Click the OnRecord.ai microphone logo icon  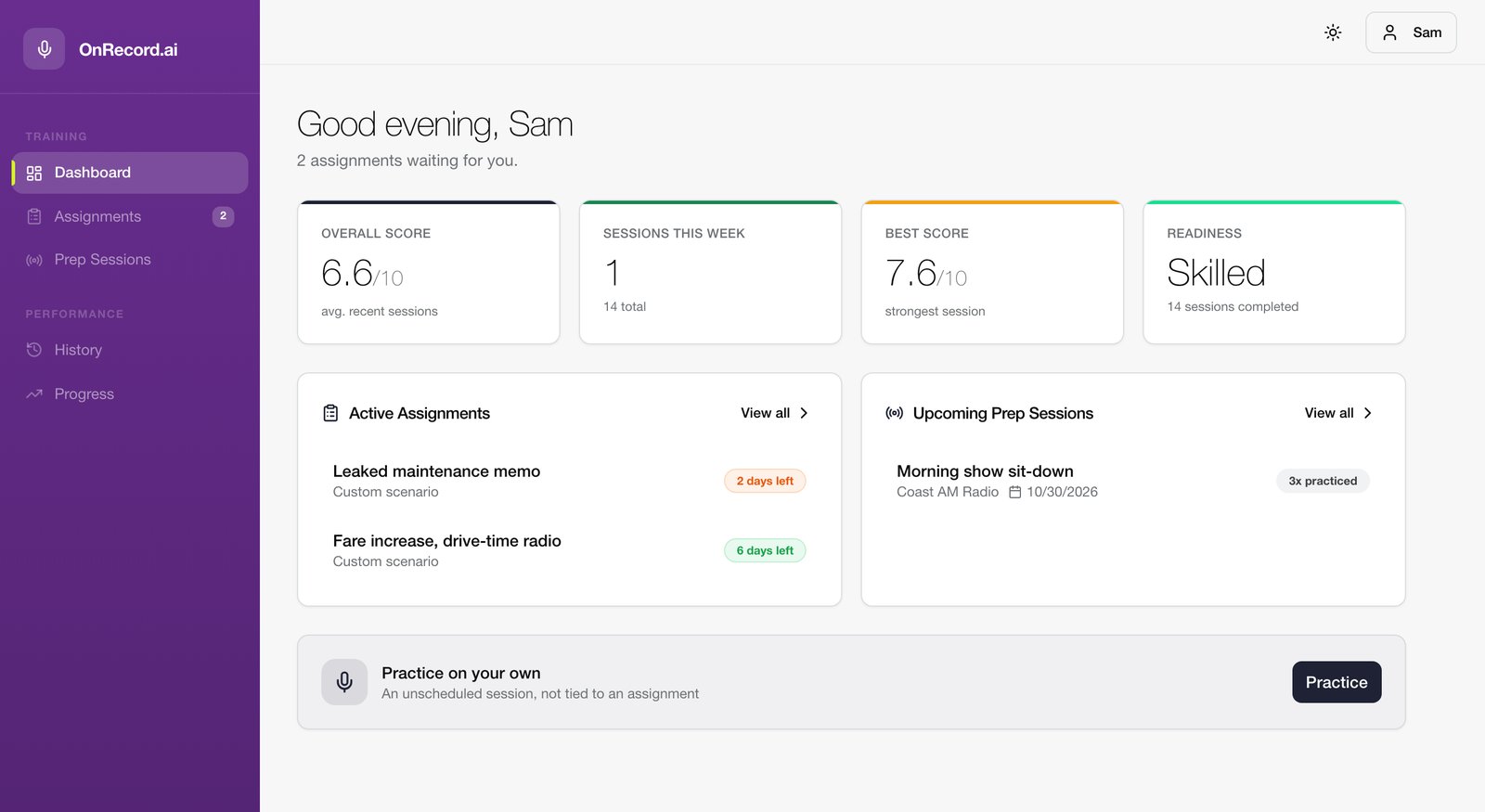pos(44,49)
